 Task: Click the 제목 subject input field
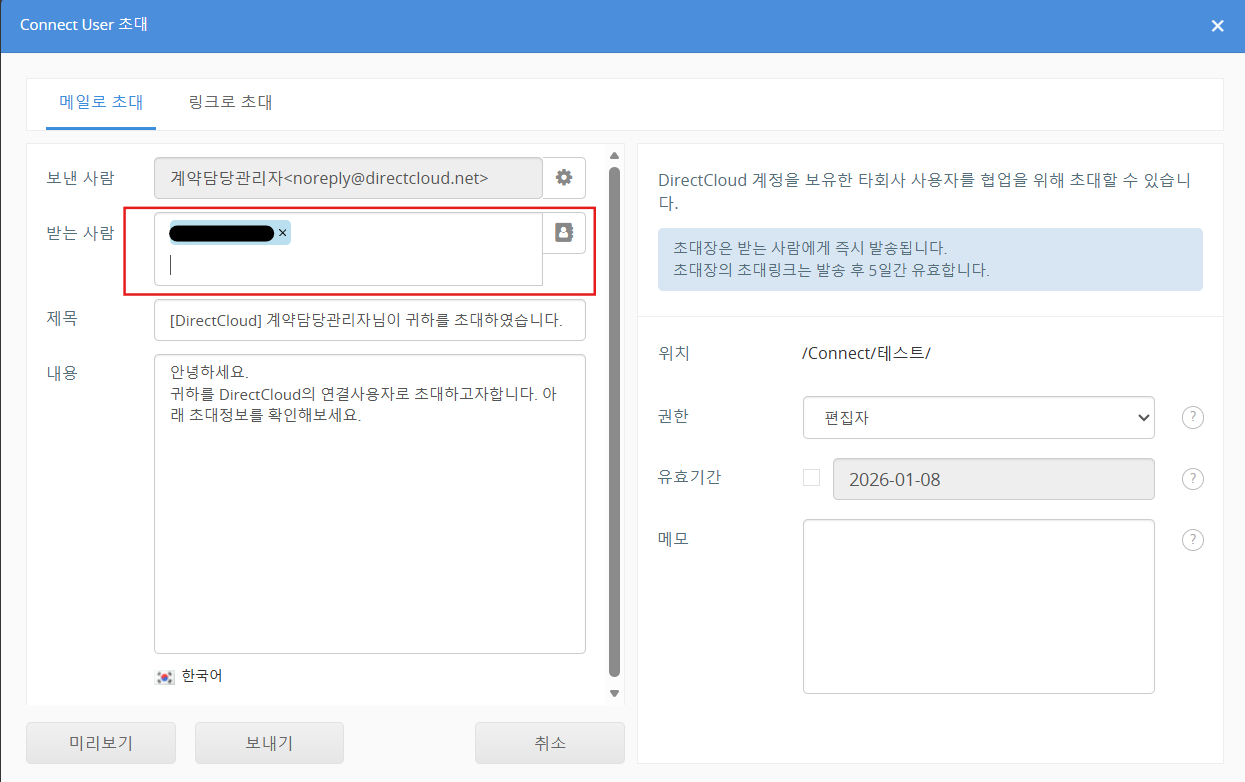369,321
